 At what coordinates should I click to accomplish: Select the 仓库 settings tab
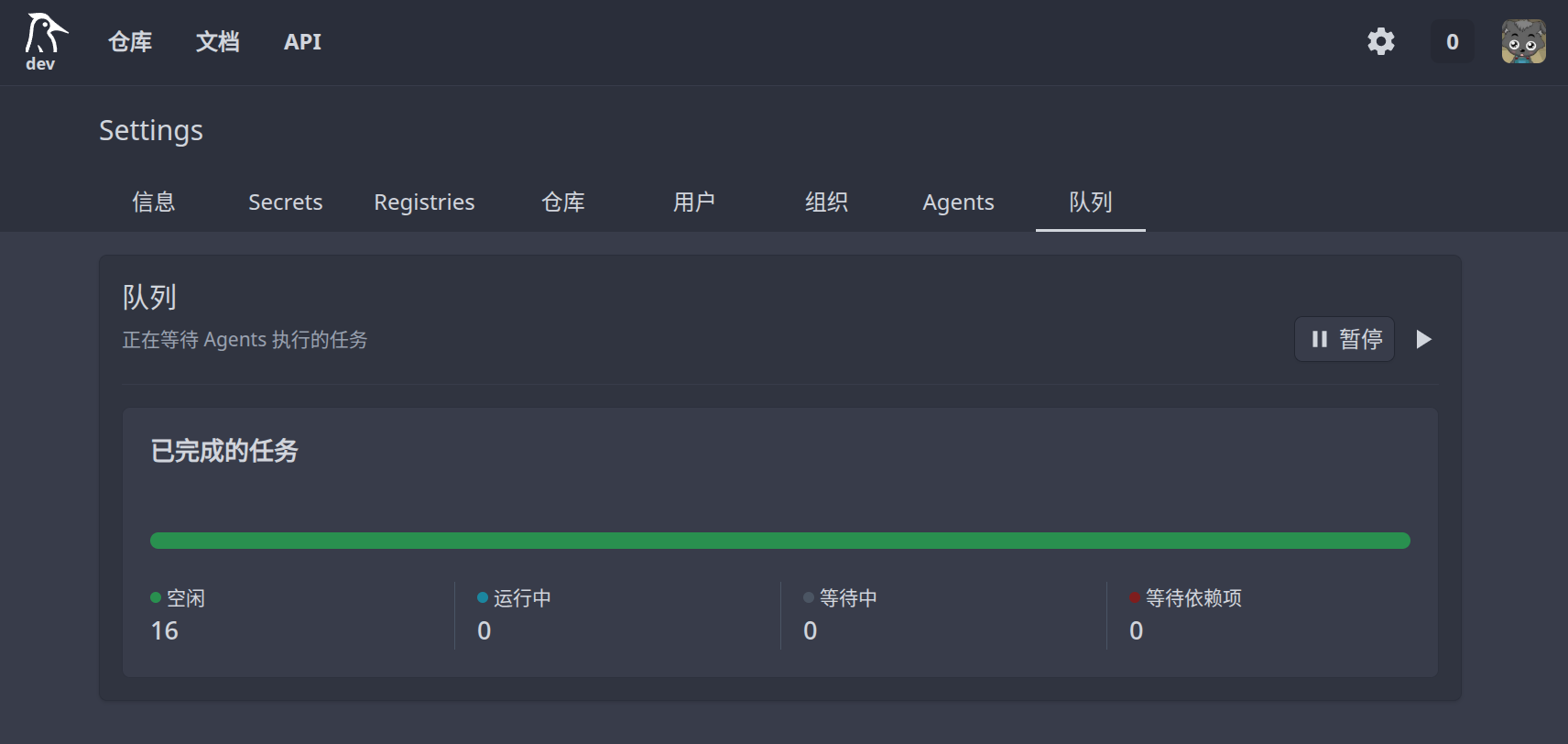[x=562, y=202]
